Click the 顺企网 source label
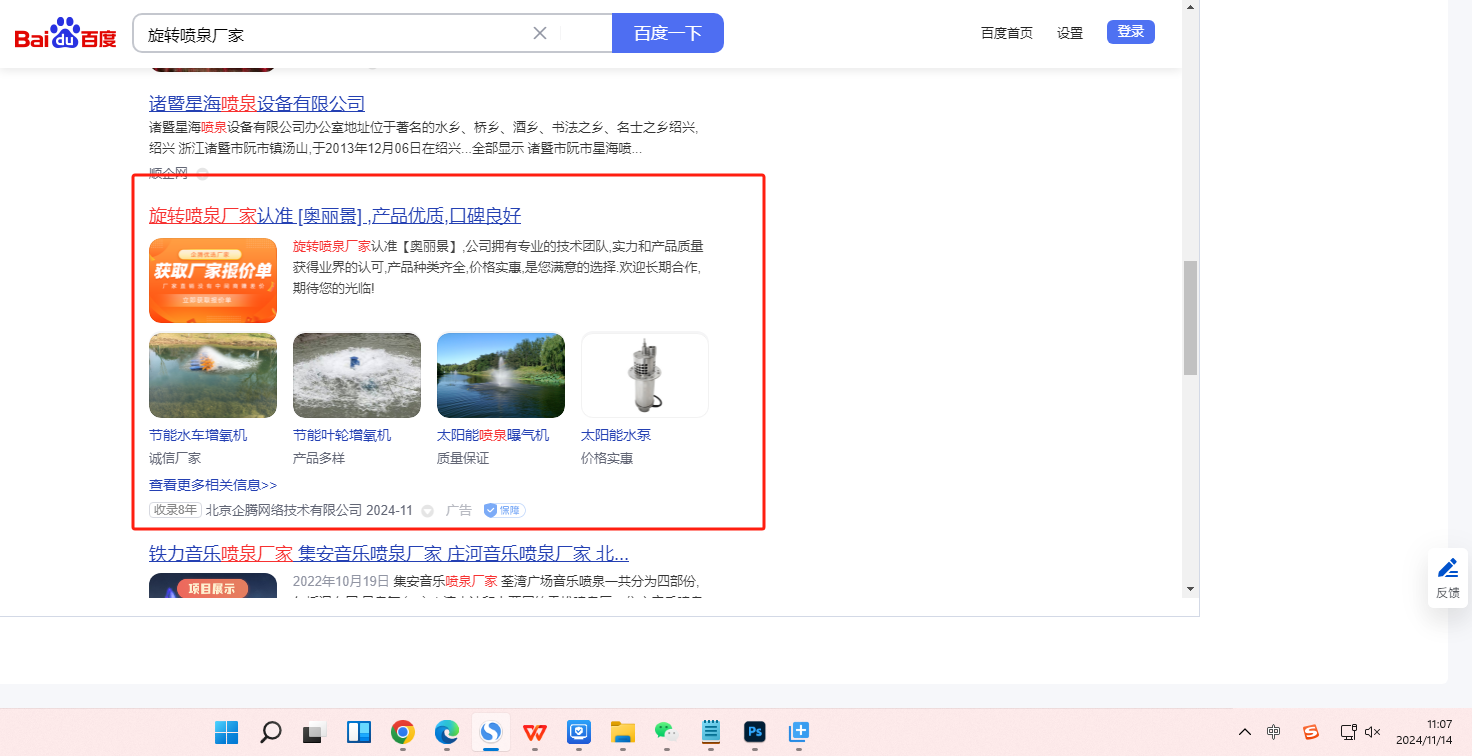 tap(168, 173)
